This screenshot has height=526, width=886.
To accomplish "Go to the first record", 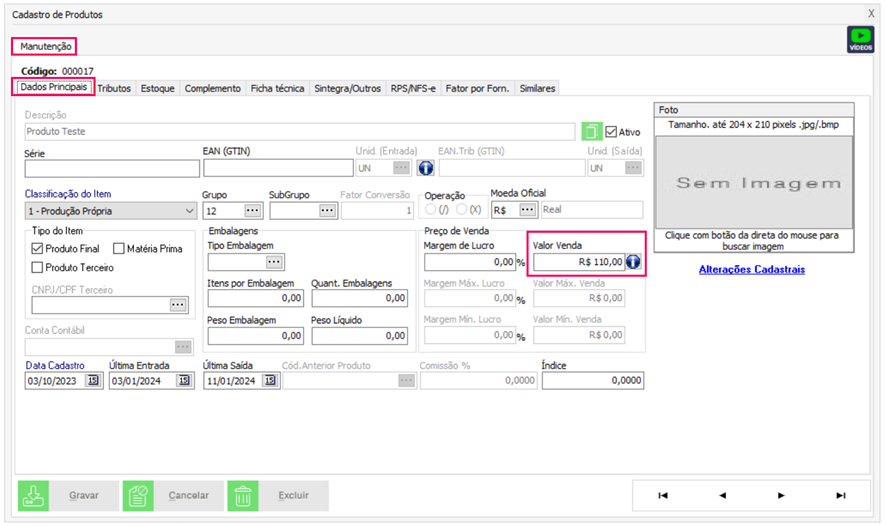I will point(662,495).
